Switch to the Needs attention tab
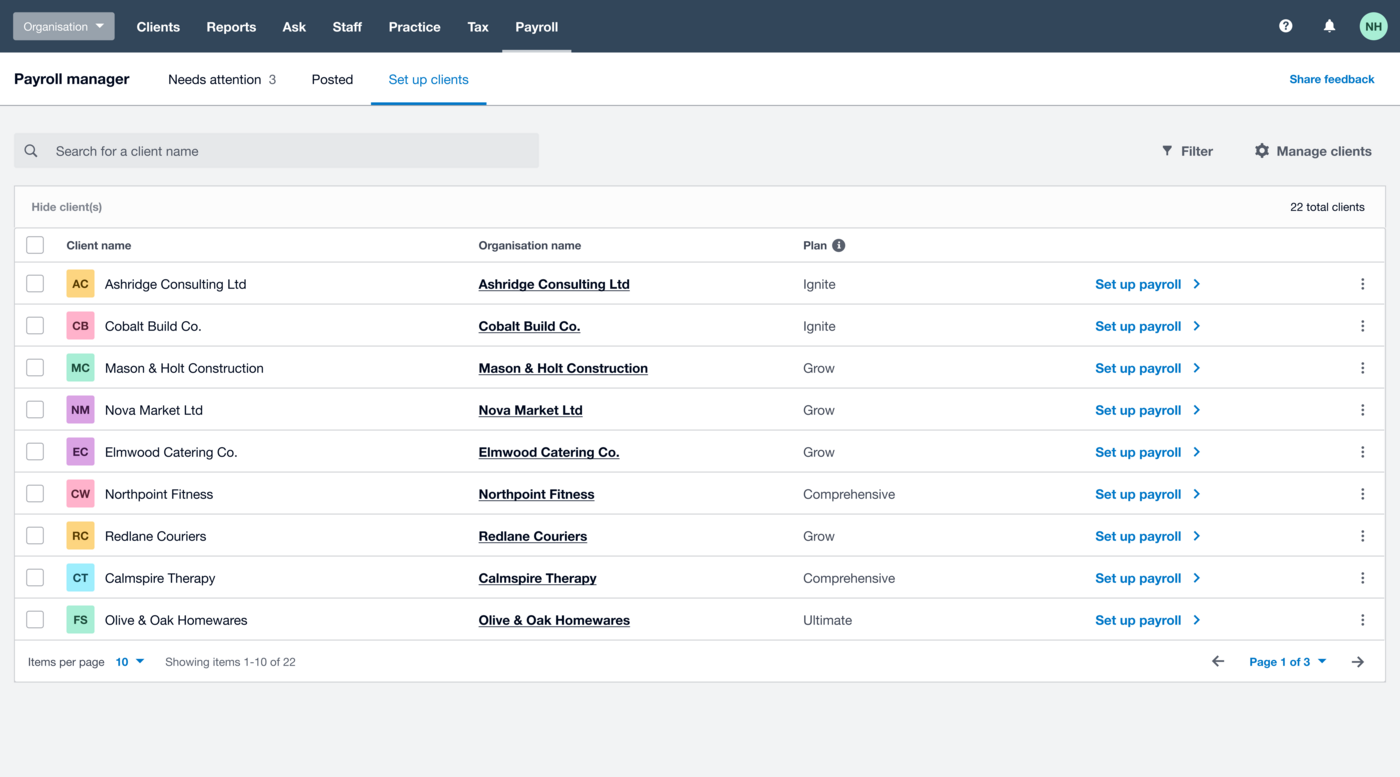Viewport: 1400px width, 777px height. tap(221, 80)
